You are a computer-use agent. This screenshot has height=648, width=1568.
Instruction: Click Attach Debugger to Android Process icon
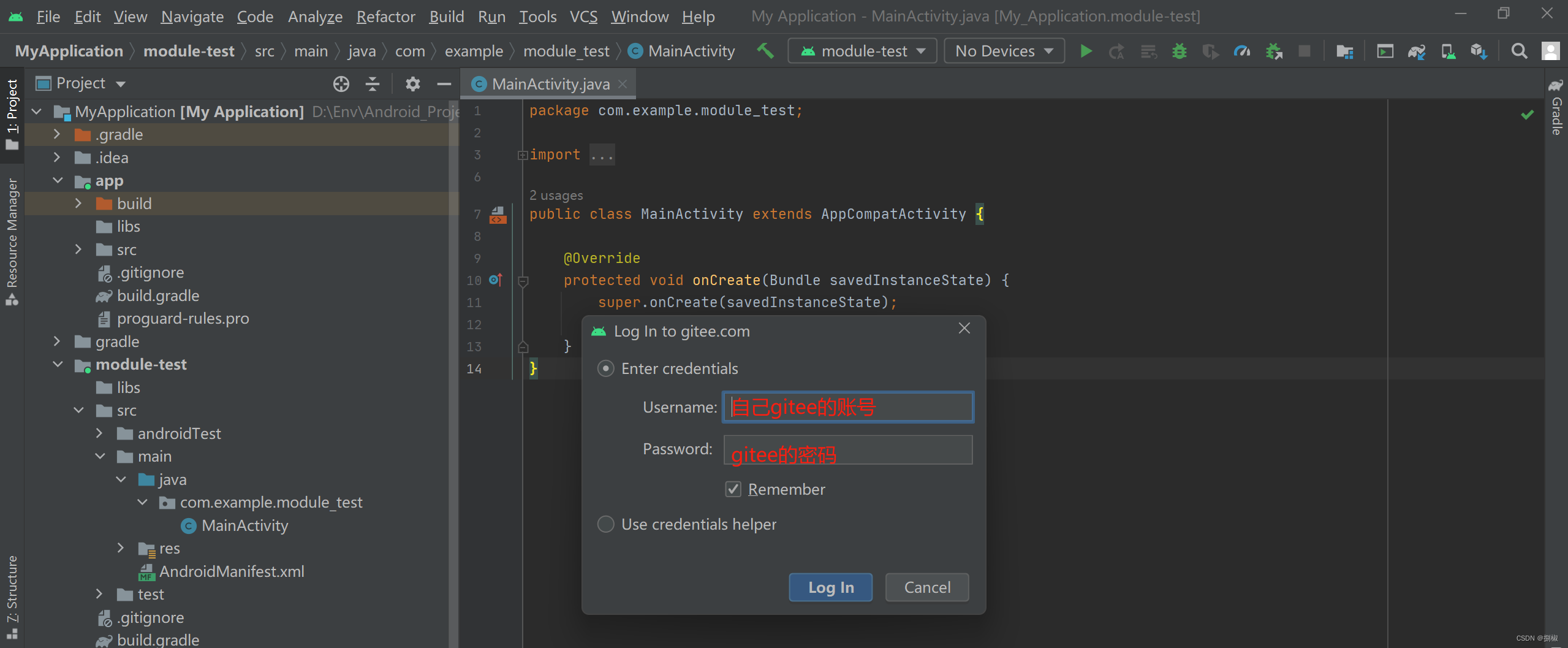(x=1274, y=51)
